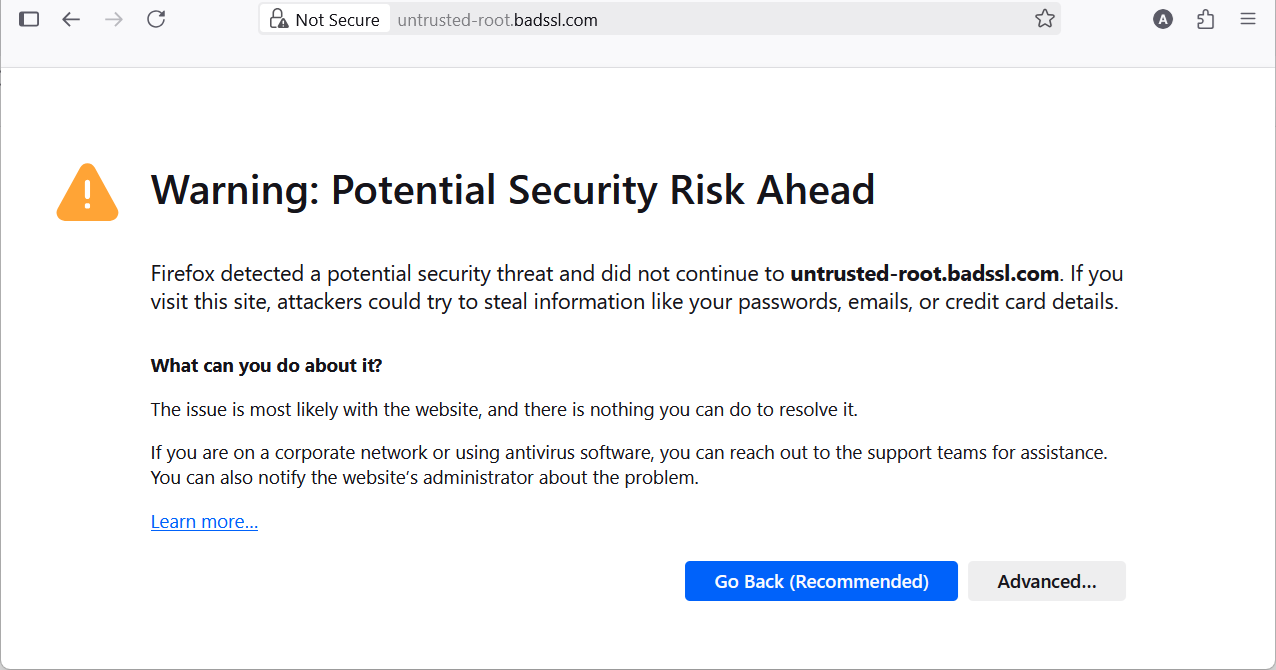1276x670 pixels.
Task: Open the Extensions puzzle-piece icon
Action: (x=1206, y=19)
